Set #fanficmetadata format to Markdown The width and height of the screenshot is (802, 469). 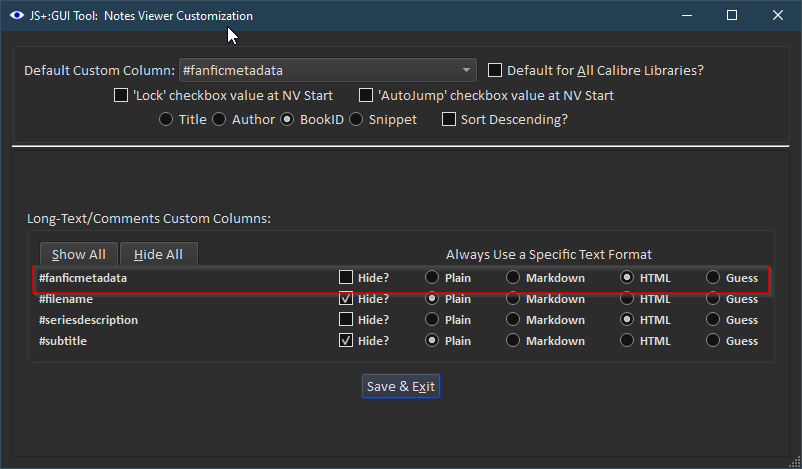pyautogui.click(x=513, y=277)
